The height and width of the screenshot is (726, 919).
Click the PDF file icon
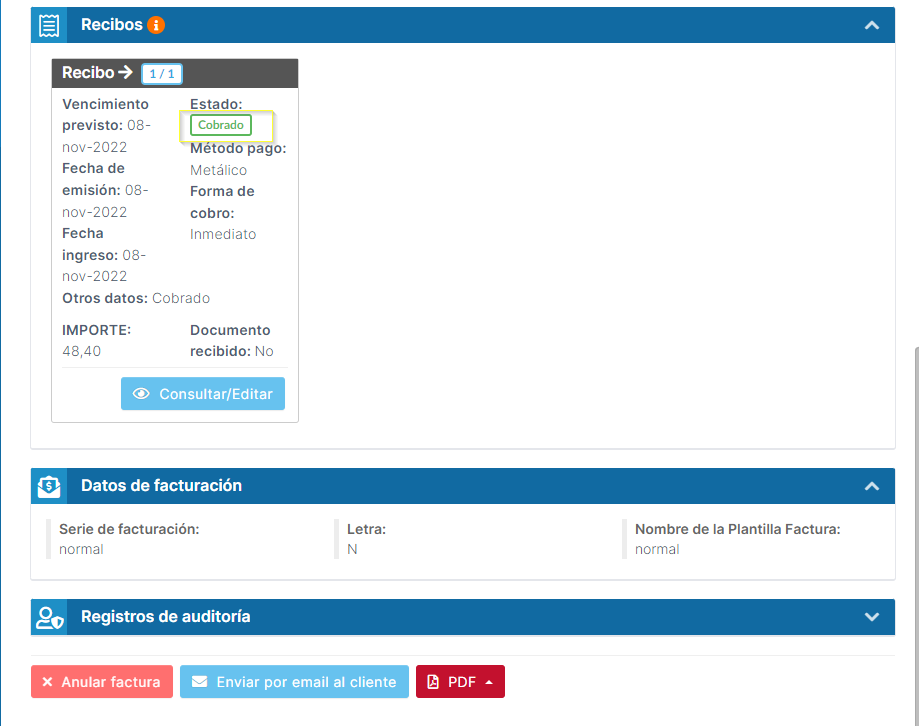[433, 682]
